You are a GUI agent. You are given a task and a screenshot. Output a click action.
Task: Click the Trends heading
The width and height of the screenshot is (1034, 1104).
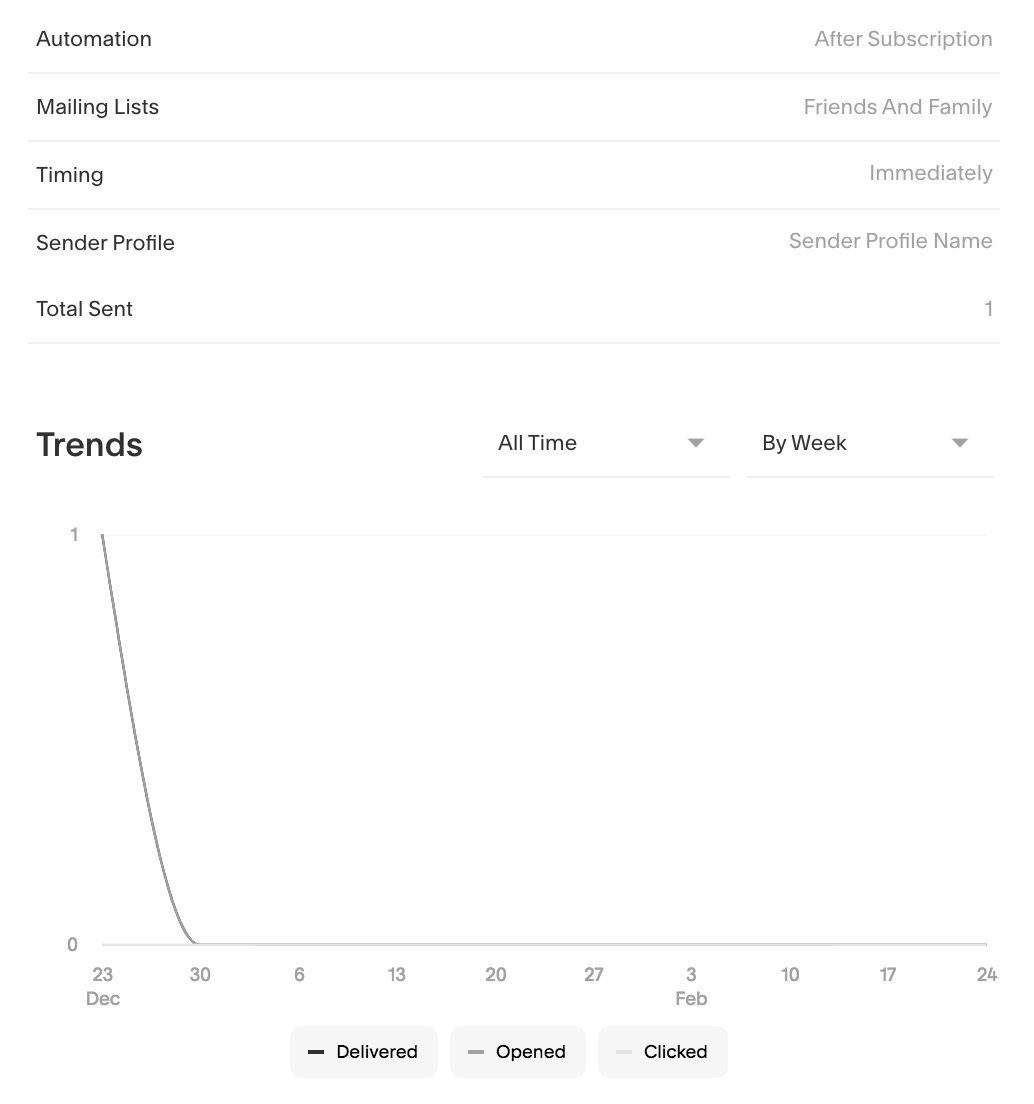[x=89, y=445]
